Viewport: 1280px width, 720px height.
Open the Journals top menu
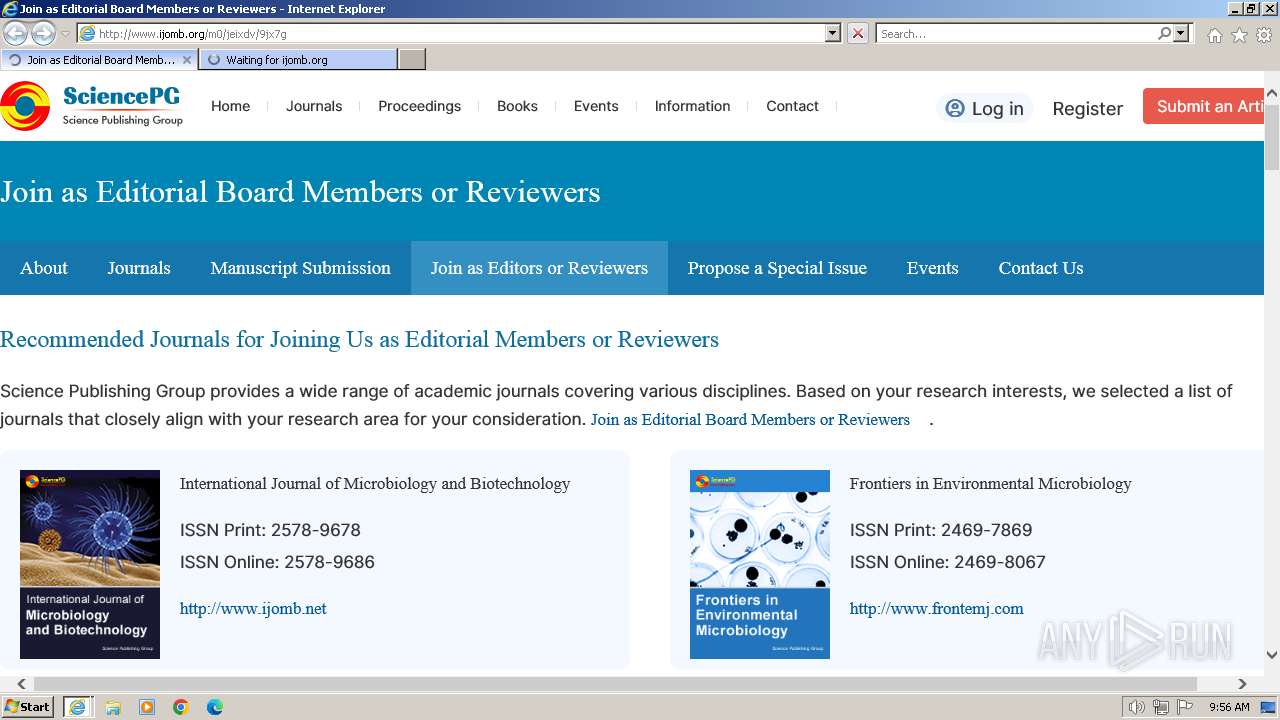pos(314,106)
